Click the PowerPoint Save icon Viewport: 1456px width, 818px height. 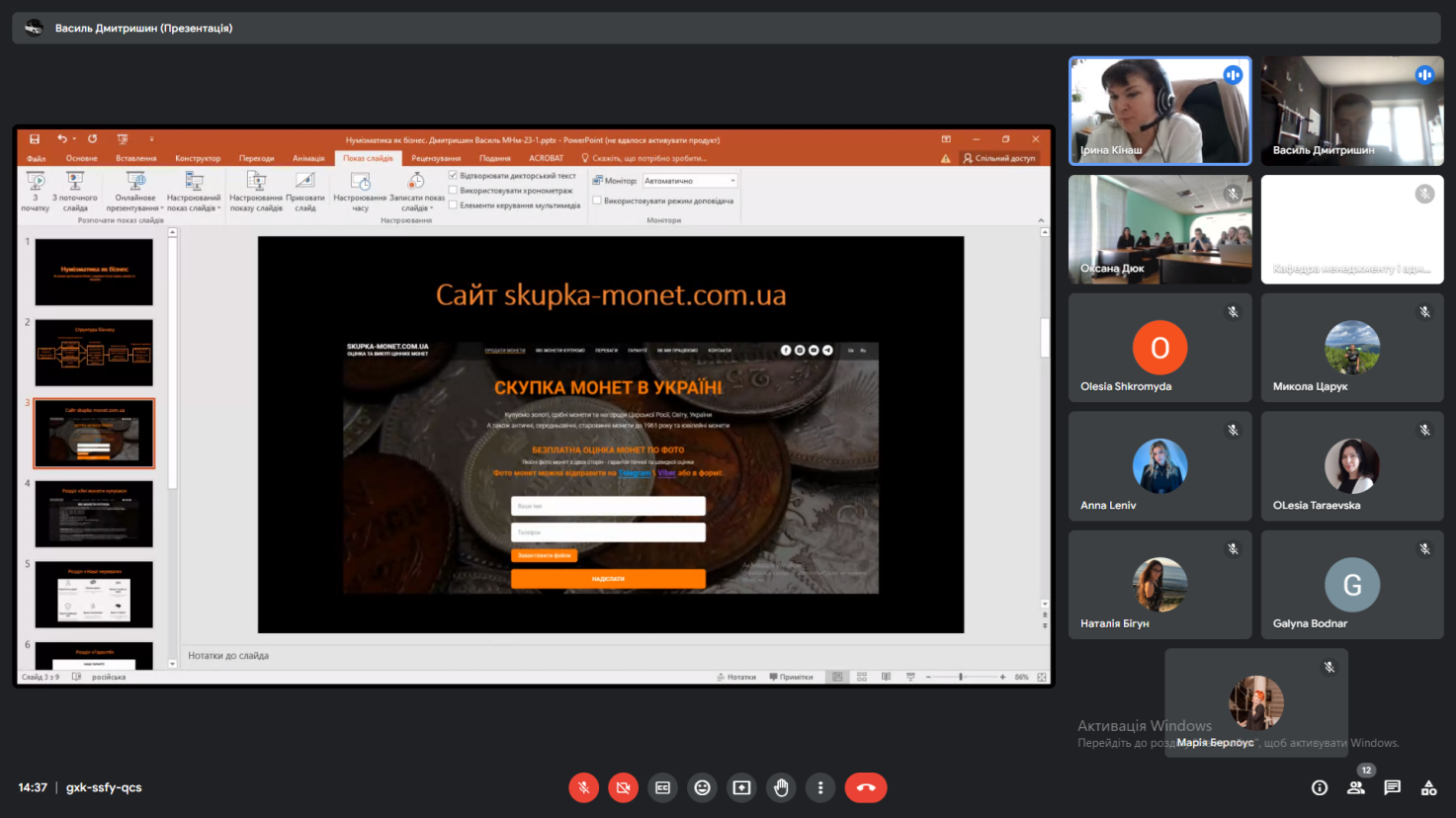click(35, 139)
